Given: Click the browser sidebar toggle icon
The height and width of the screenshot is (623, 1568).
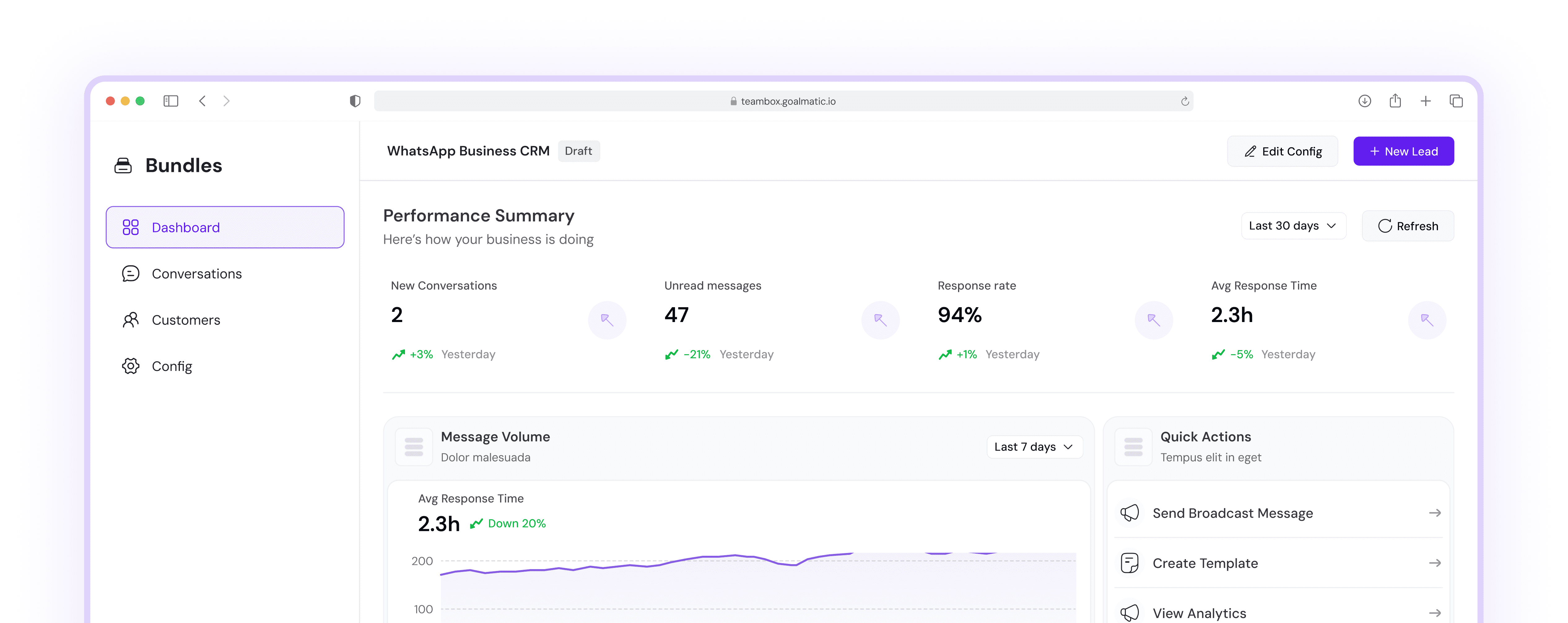Looking at the screenshot, I should [x=170, y=101].
